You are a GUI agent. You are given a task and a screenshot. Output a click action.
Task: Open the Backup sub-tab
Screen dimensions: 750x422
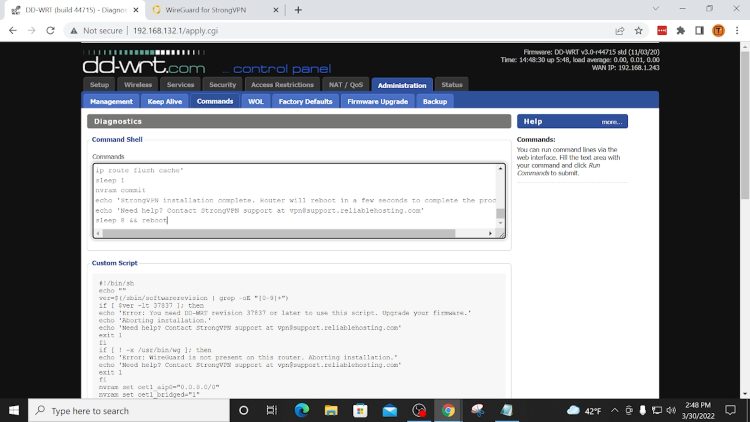[x=435, y=101]
